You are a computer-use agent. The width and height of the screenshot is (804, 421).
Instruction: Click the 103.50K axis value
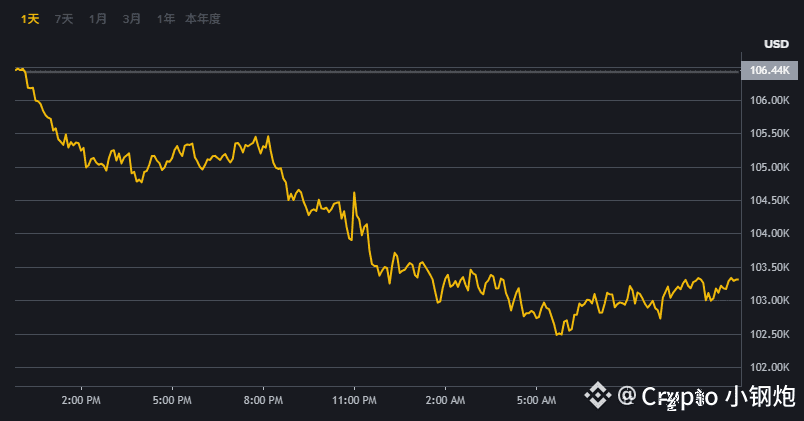(x=770, y=267)
